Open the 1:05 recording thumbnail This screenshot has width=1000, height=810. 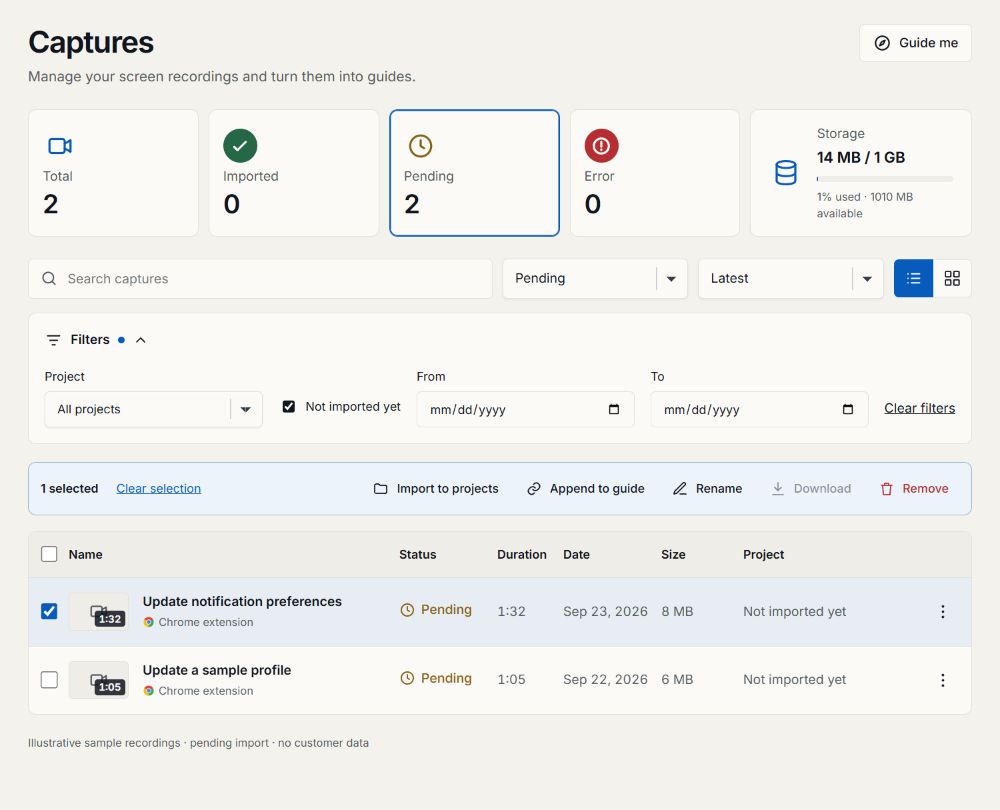coord(99,680)
